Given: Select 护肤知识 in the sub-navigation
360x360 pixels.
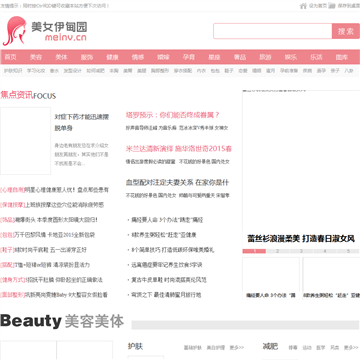Looking at the screenshot, I should [13, 71].
